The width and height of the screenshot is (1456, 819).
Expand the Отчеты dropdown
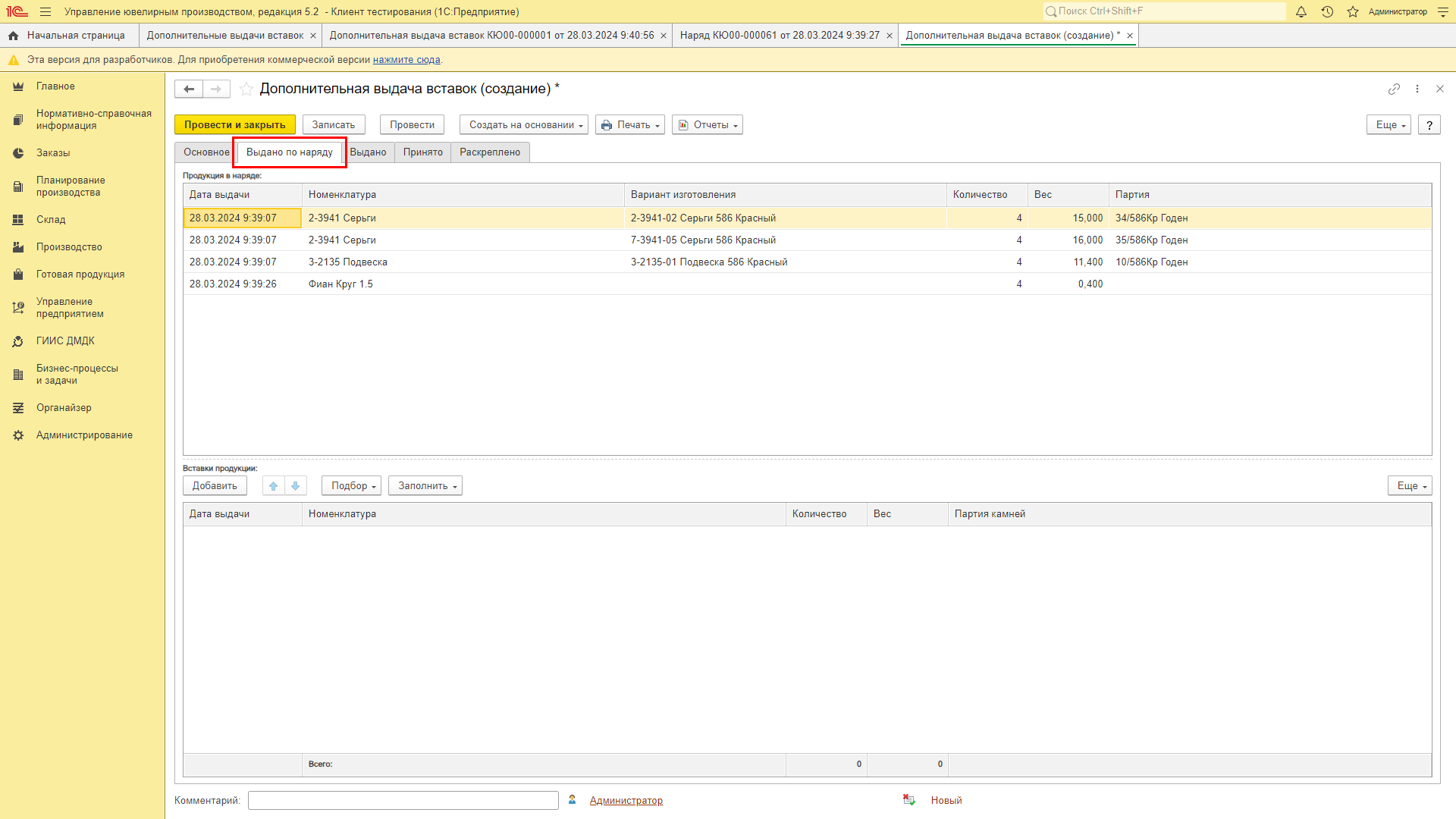tap(708, 125)
